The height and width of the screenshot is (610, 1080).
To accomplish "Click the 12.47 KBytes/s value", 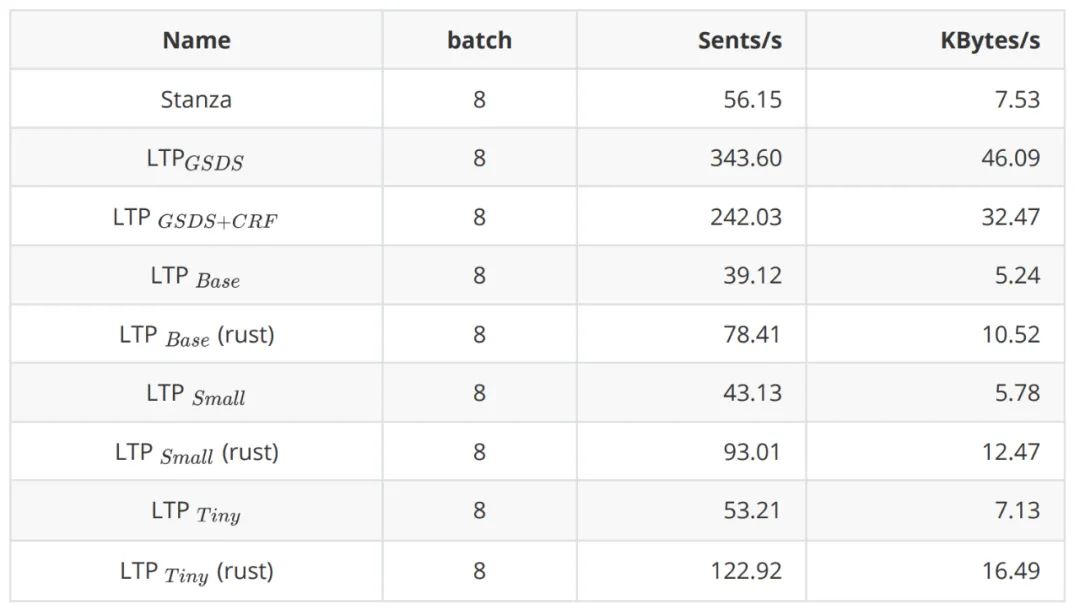I will [1010, 453].
